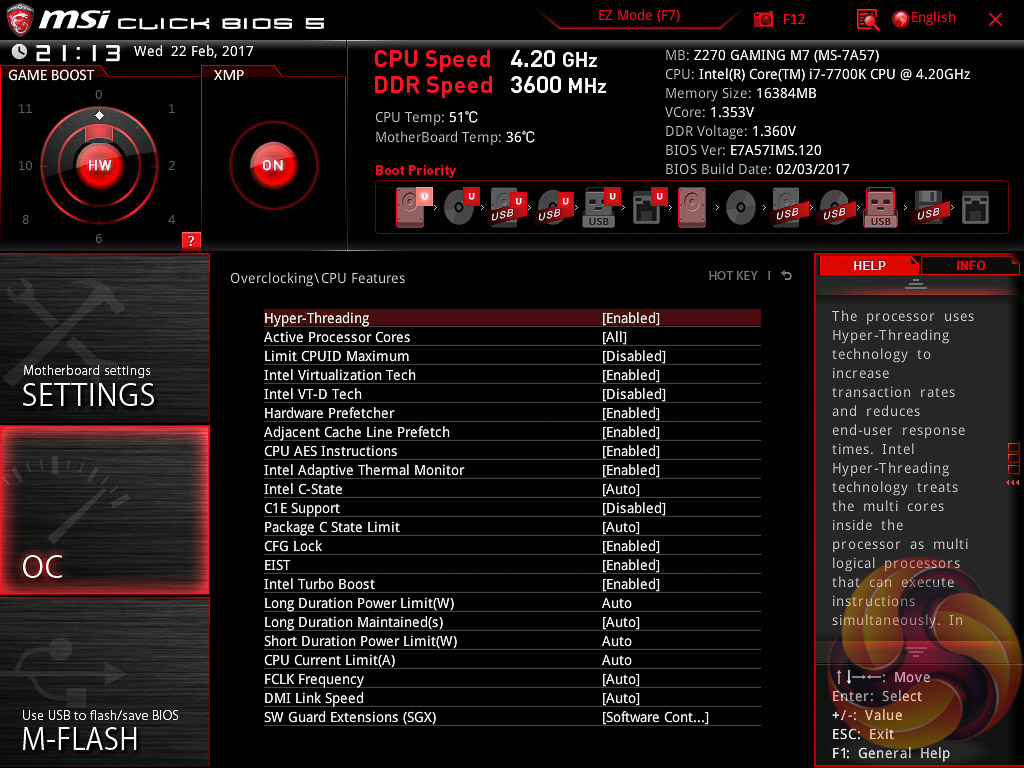This screenshot has width=1024, height=768.
Task: Click the help panel scroll-up handle
Action: pyautogui.click(x=916, y=283)
